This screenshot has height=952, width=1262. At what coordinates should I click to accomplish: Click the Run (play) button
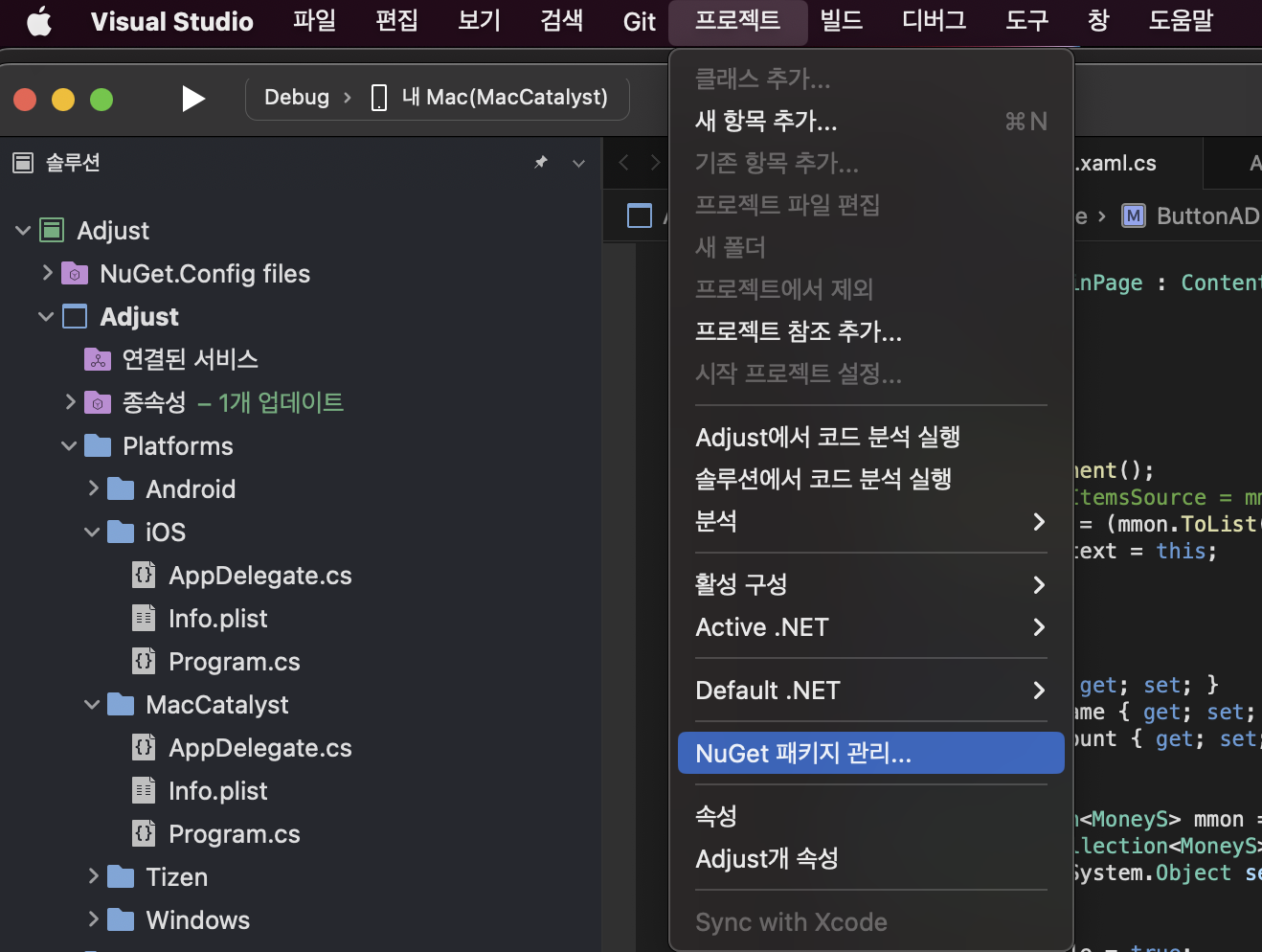pyautogui.click(x=193, y=99)
